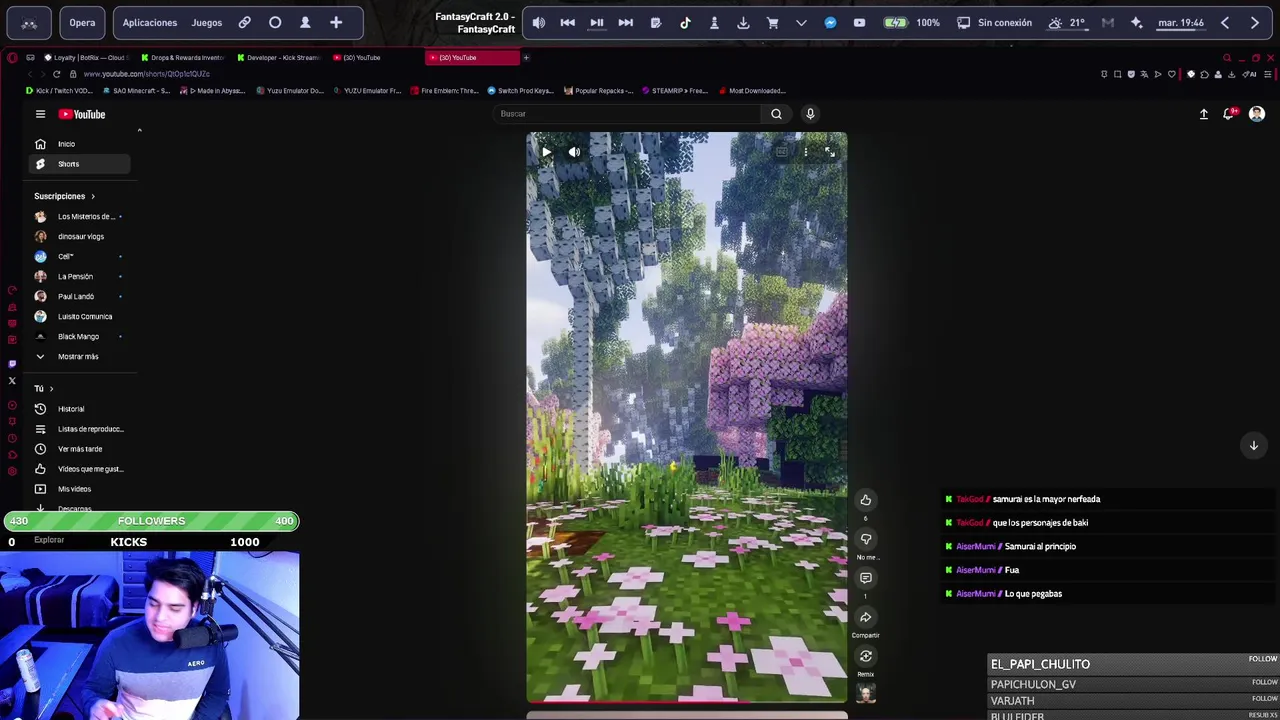Expand Suscripciones section chevron

tap(93, 196)
